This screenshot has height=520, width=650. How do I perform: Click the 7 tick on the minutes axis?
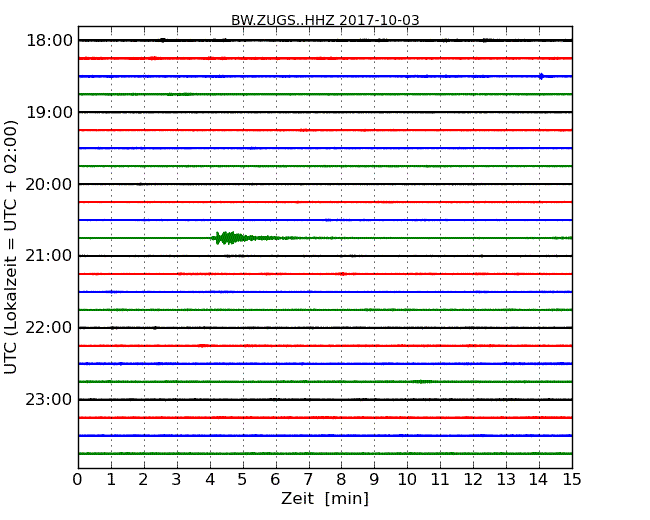coord(308,480)
